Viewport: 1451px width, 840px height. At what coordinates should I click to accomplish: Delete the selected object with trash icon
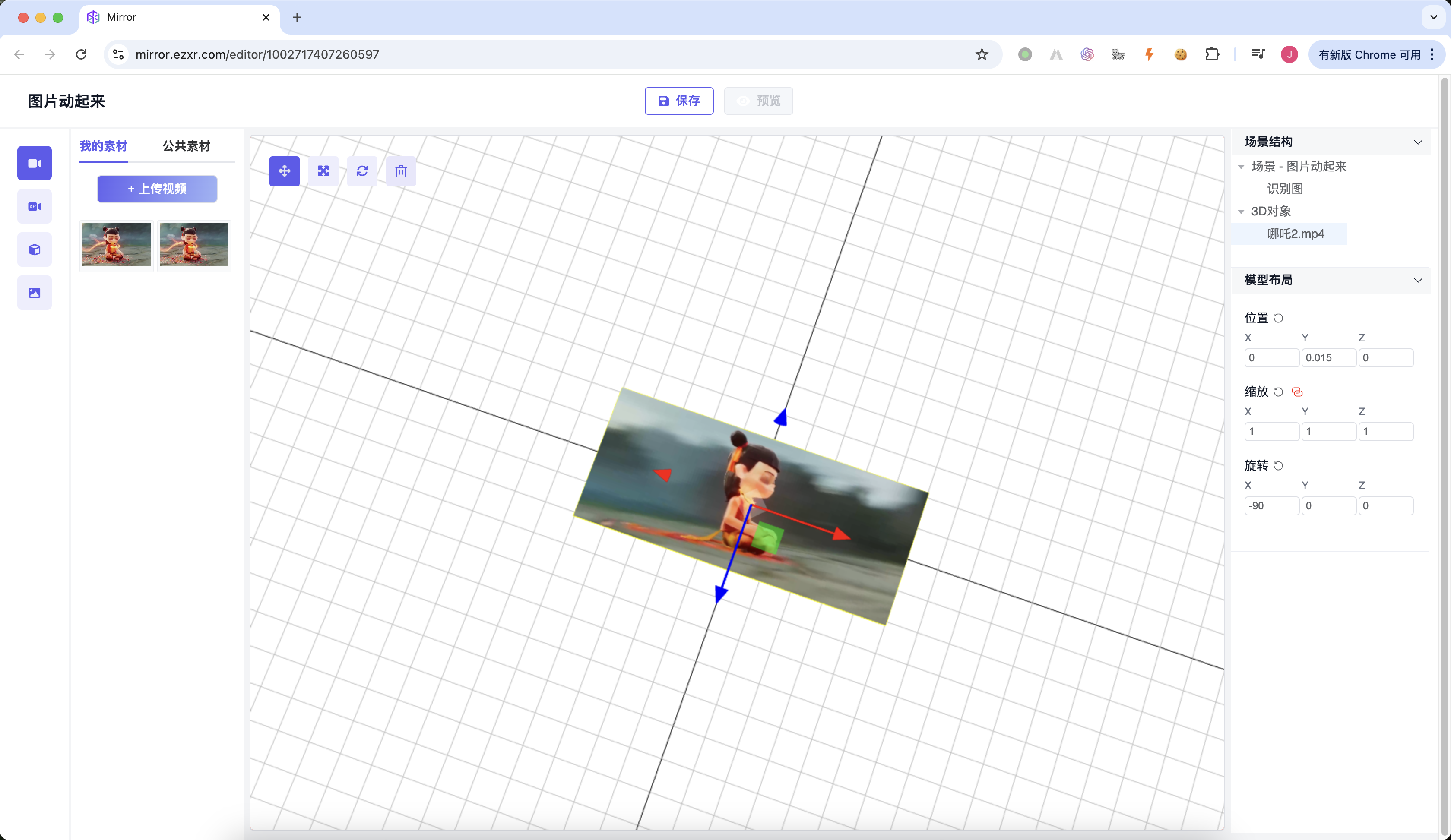tap(401, 171)
